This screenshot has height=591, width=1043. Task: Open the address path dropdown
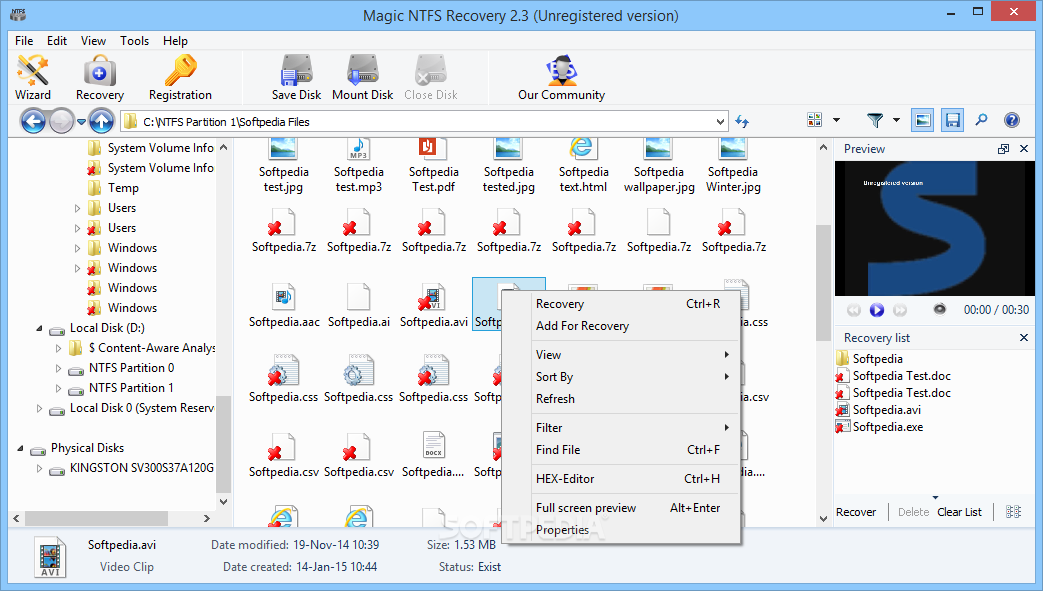coord(720,122)
